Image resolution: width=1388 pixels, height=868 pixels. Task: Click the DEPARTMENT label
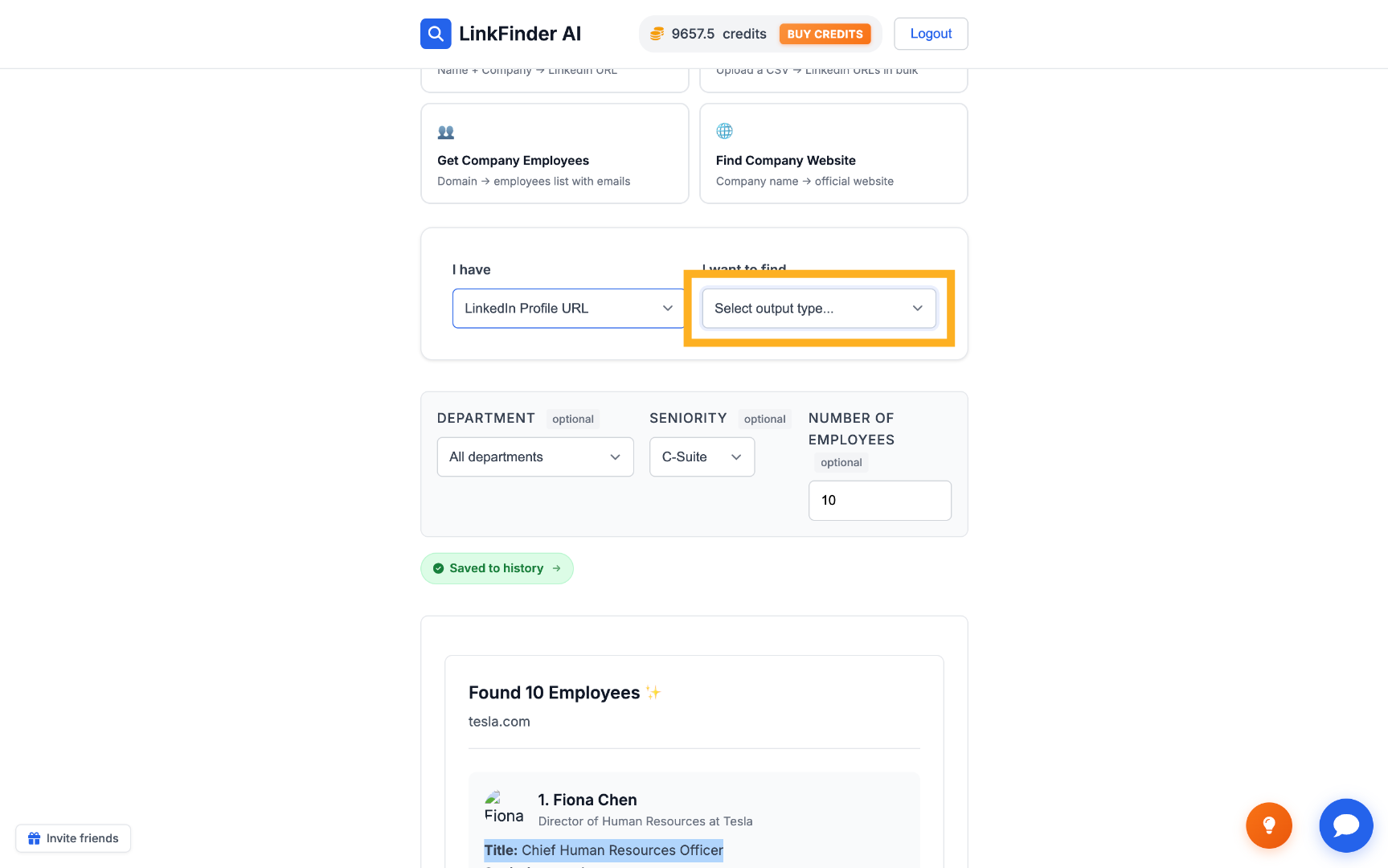[x=486, y=418]
